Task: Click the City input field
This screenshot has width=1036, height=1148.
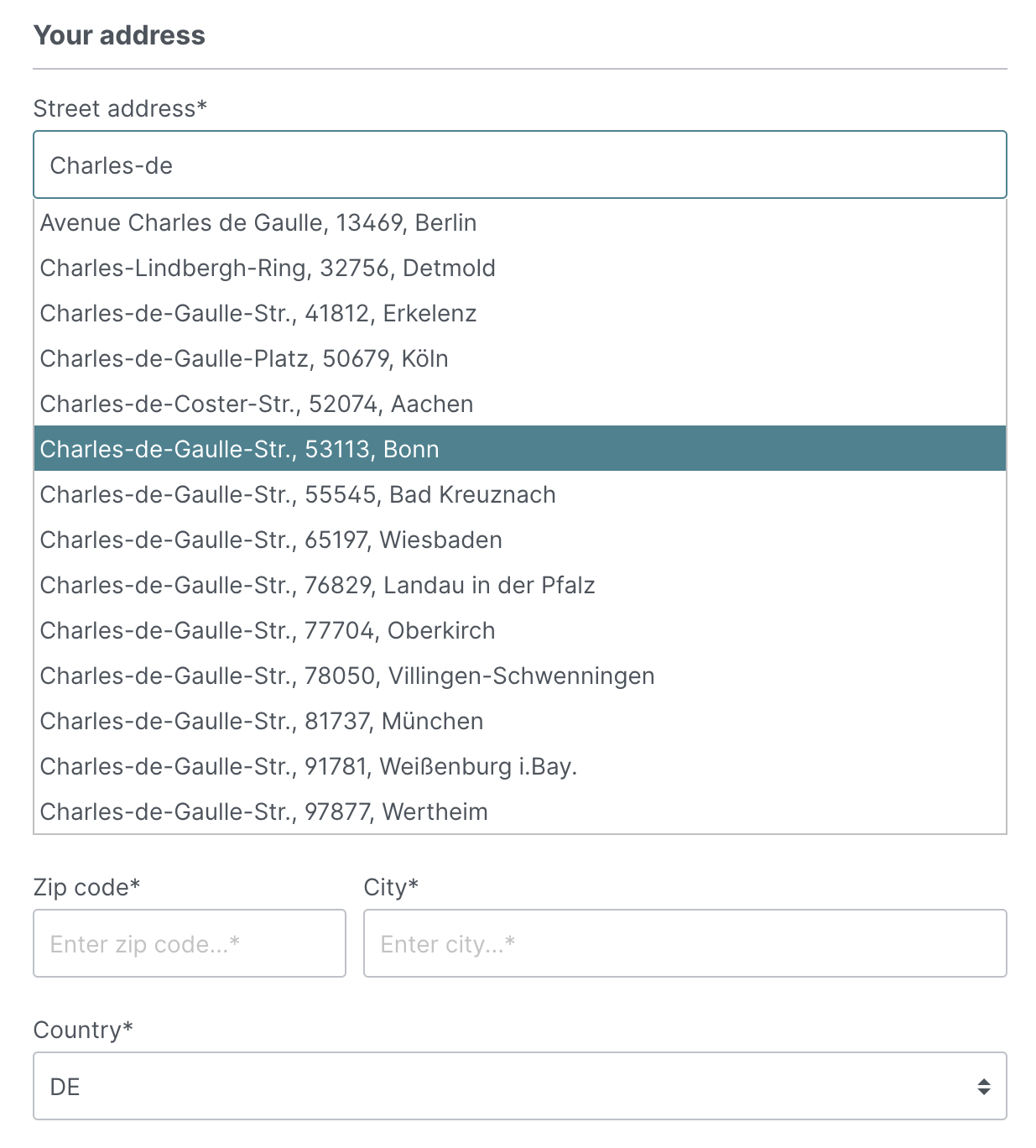Action: (x=685, y=944)
